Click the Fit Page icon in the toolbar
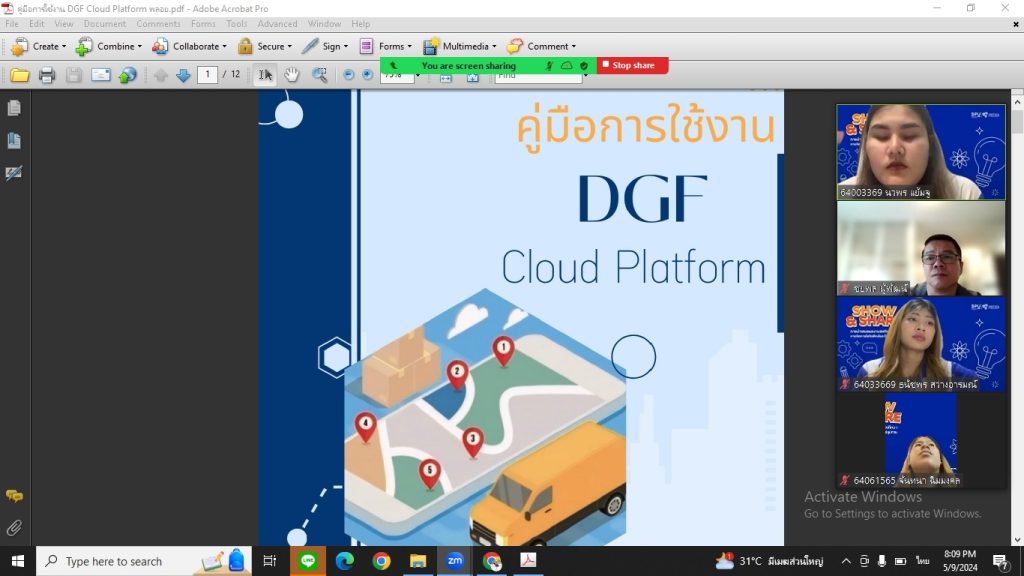1024x576 pixels. (x=473, y=78)
